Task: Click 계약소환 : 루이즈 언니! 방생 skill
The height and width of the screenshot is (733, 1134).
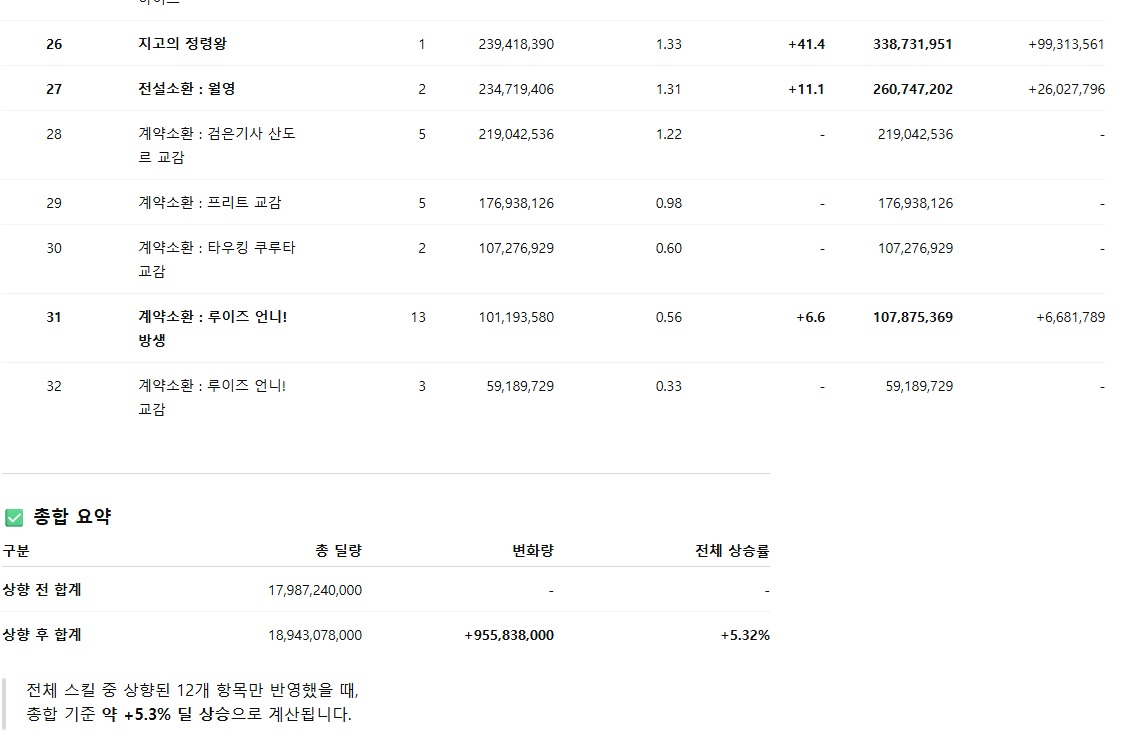Action: pos(213,328)
